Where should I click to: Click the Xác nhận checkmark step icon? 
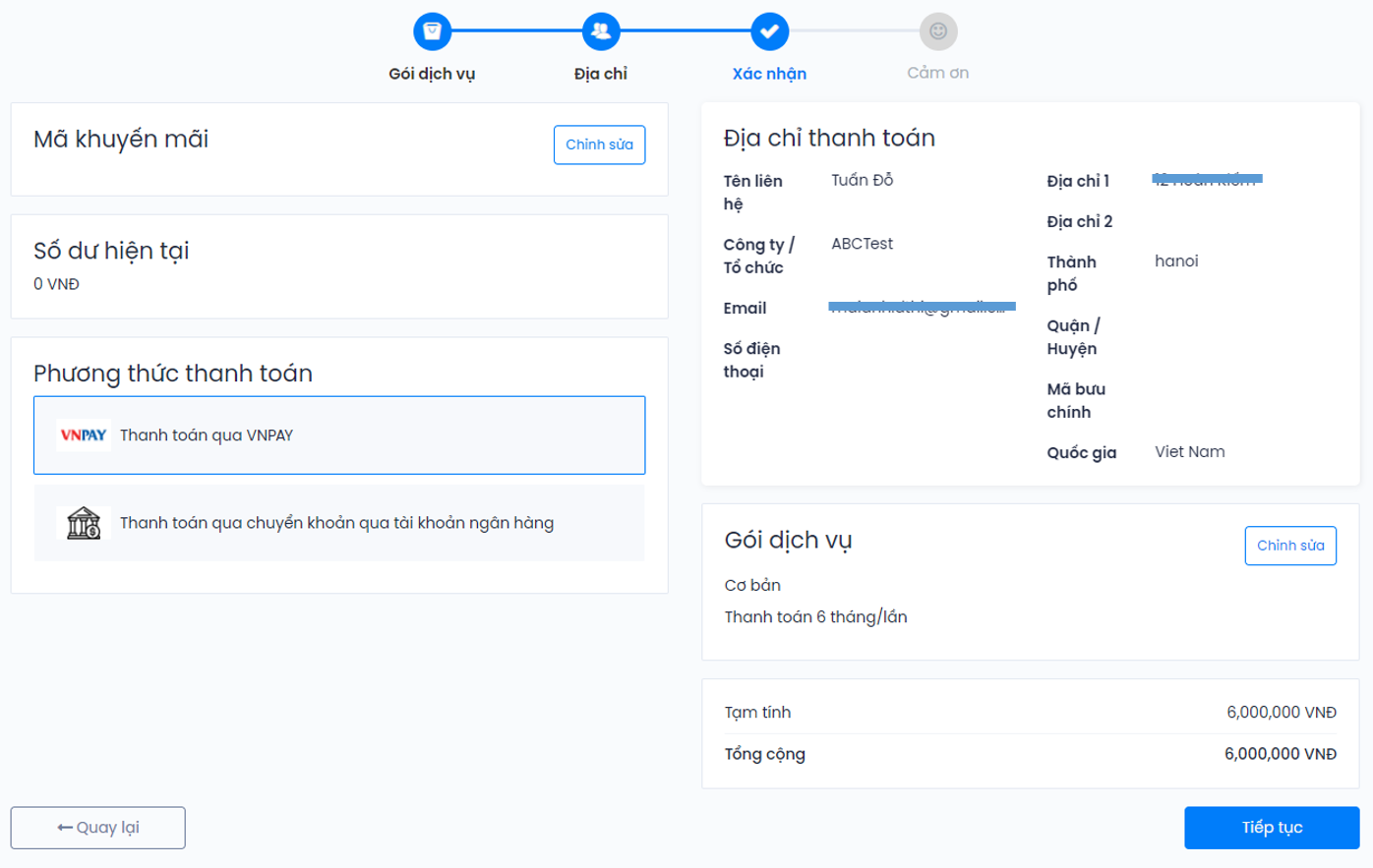[x=769, y=31]
